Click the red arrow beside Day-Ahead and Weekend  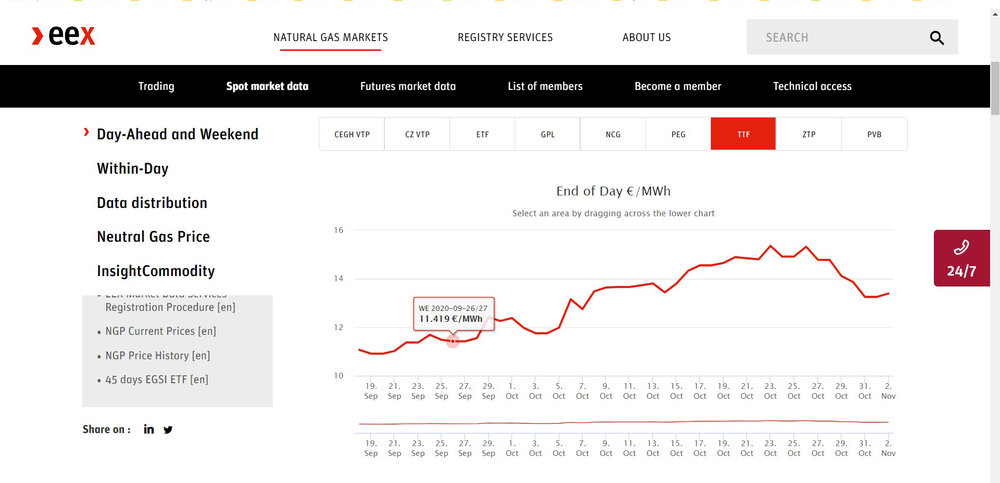click(87, 133)
